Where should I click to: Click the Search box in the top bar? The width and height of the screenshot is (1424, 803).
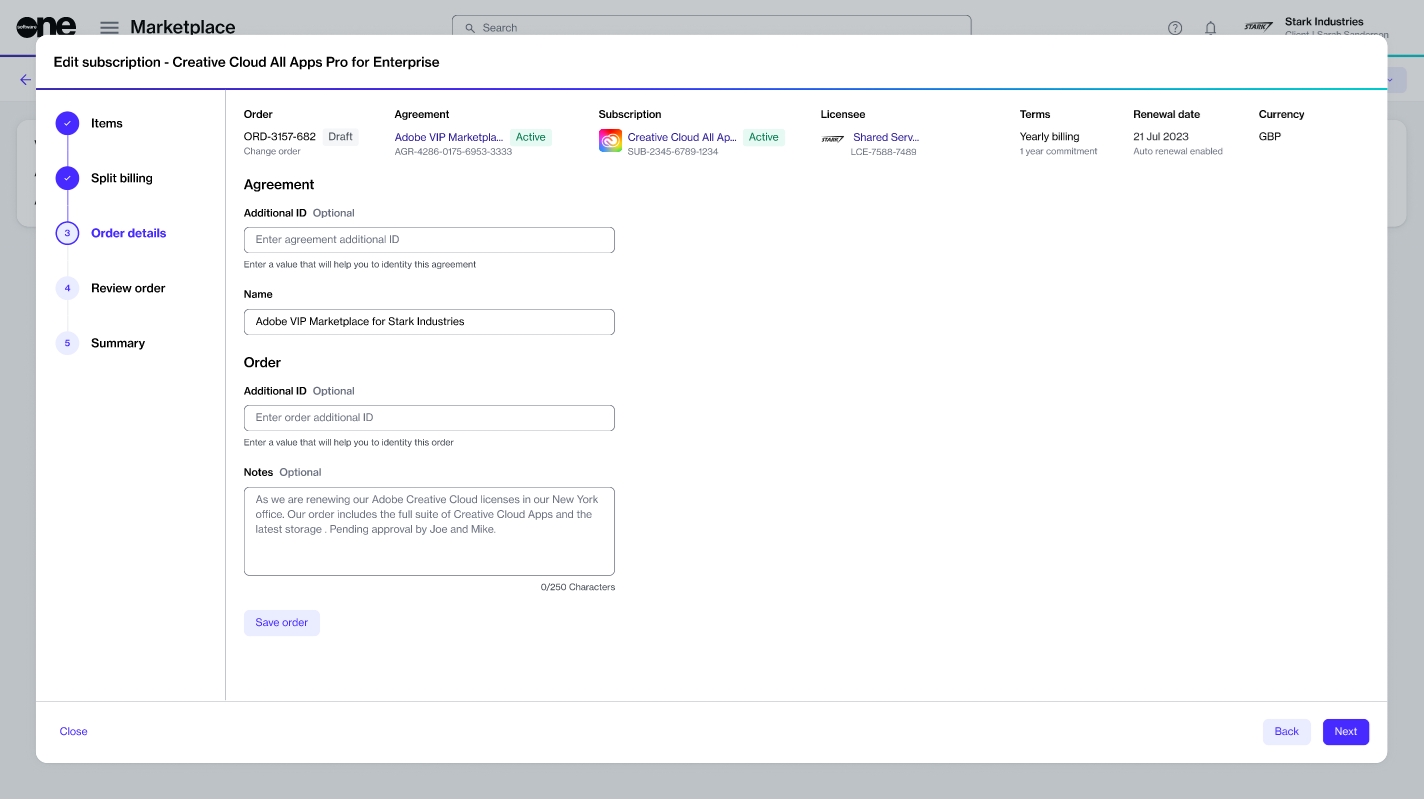pos(712,27)
